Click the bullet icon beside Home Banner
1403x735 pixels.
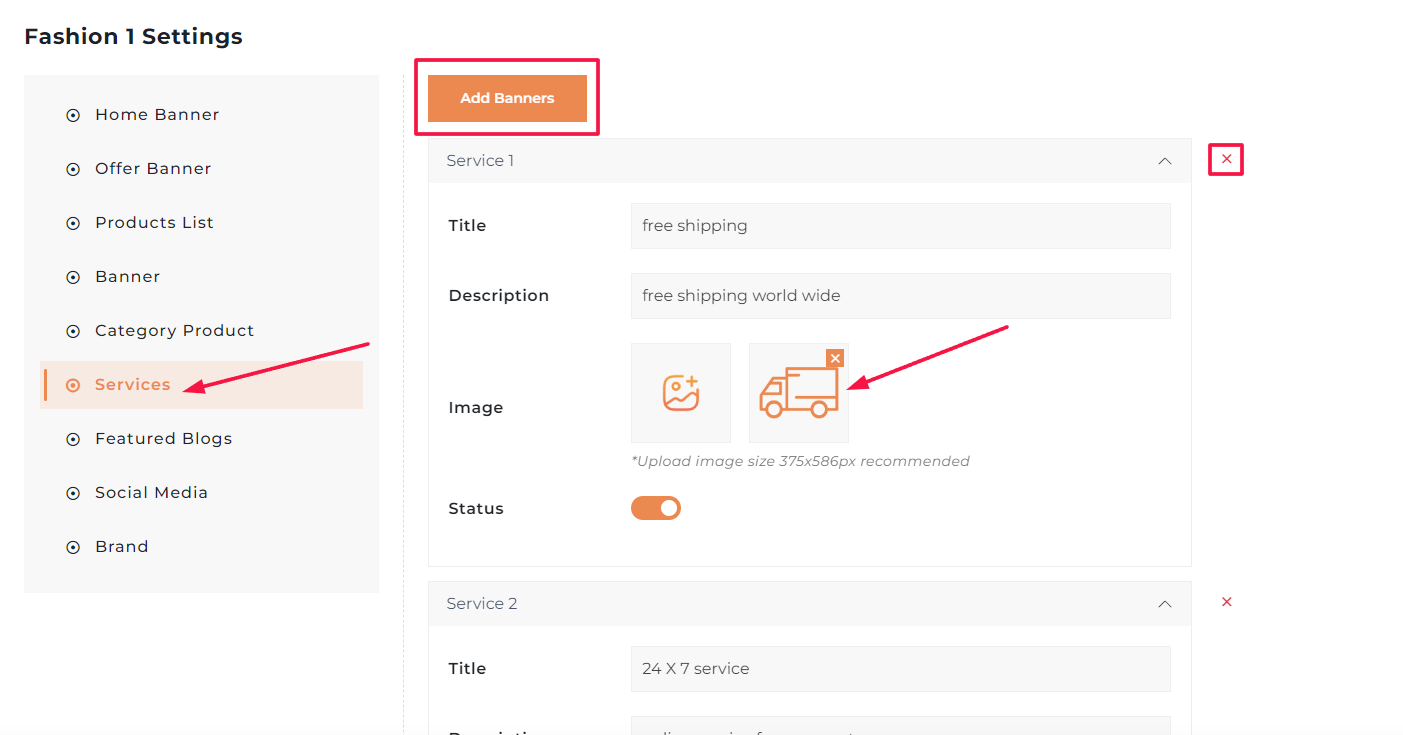coord(73,115)
